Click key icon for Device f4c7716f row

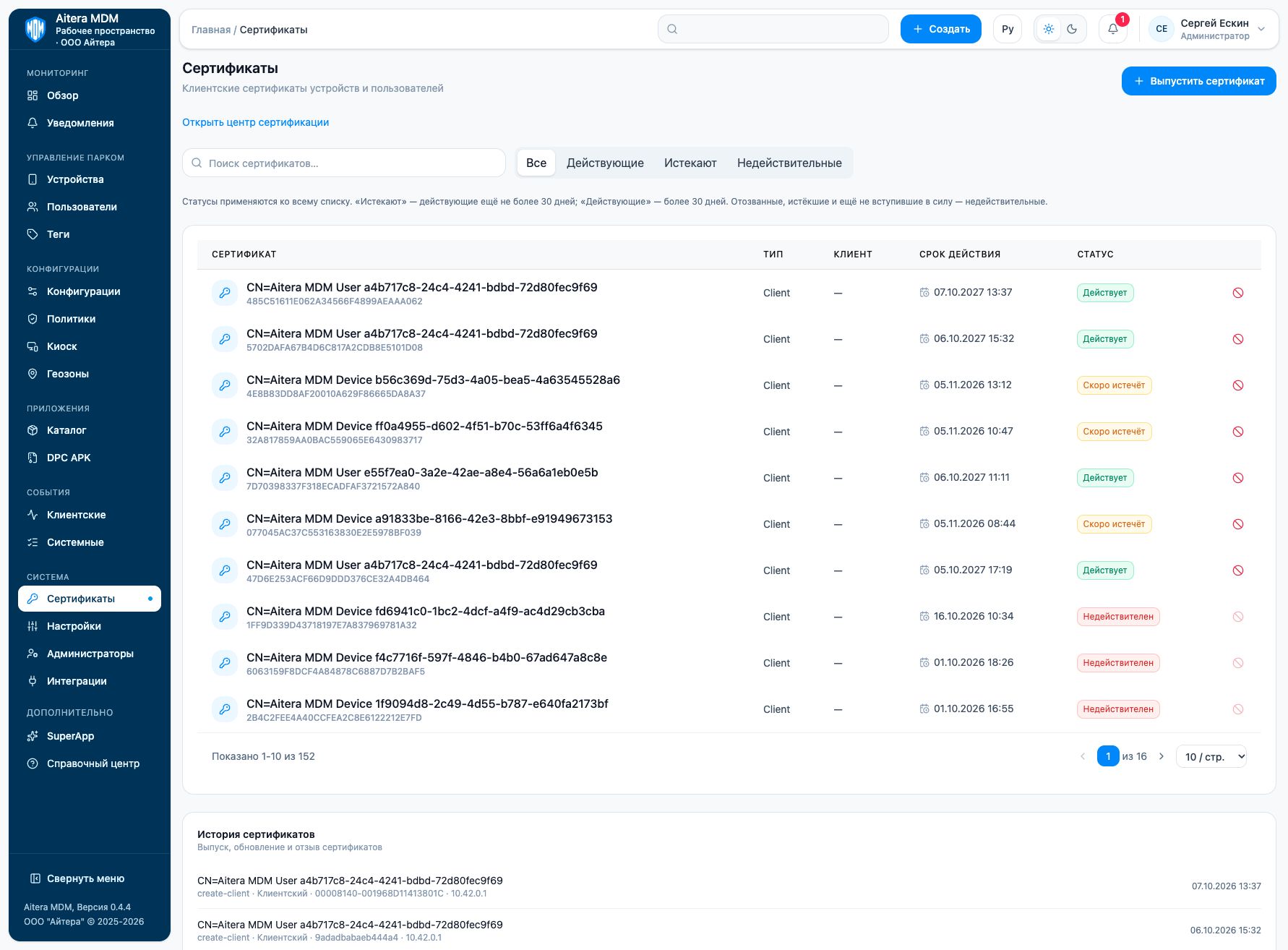tap(225, 663)
